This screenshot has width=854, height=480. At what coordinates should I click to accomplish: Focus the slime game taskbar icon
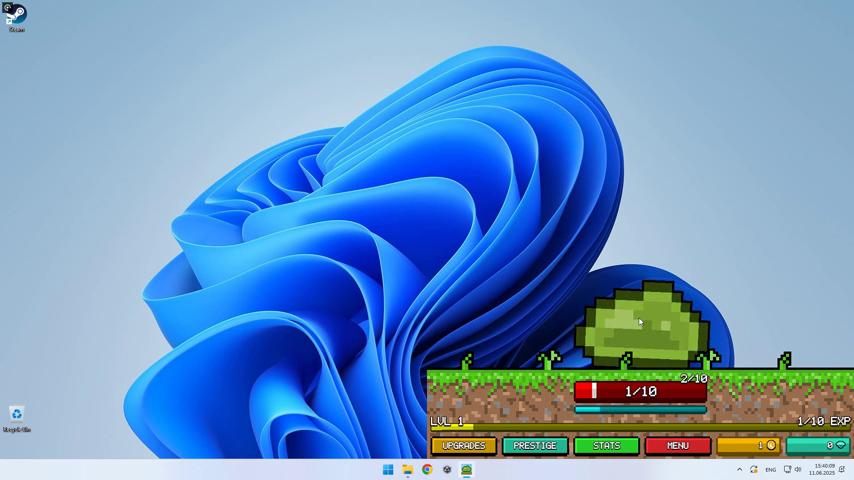[x=466, y=470]
